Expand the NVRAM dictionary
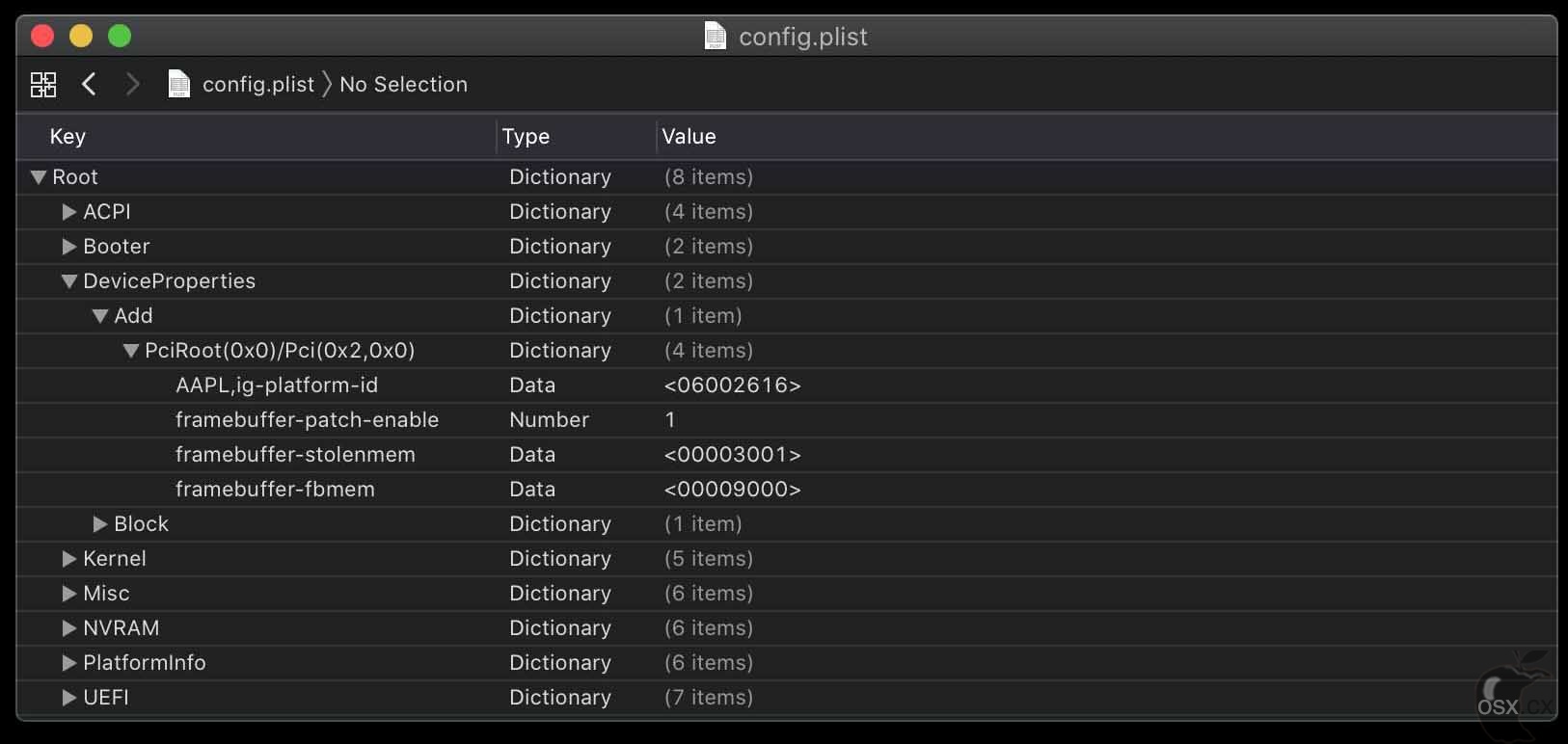This screenshot has width=1568, height=744. pos(69,628)
